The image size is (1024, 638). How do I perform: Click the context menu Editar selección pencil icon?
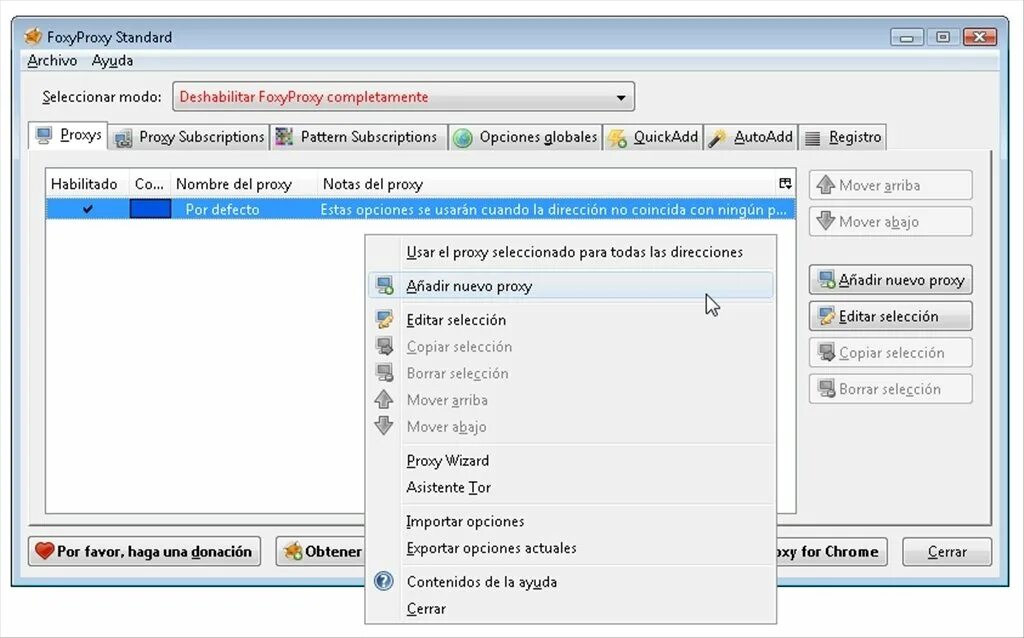[x=385, y=319]
